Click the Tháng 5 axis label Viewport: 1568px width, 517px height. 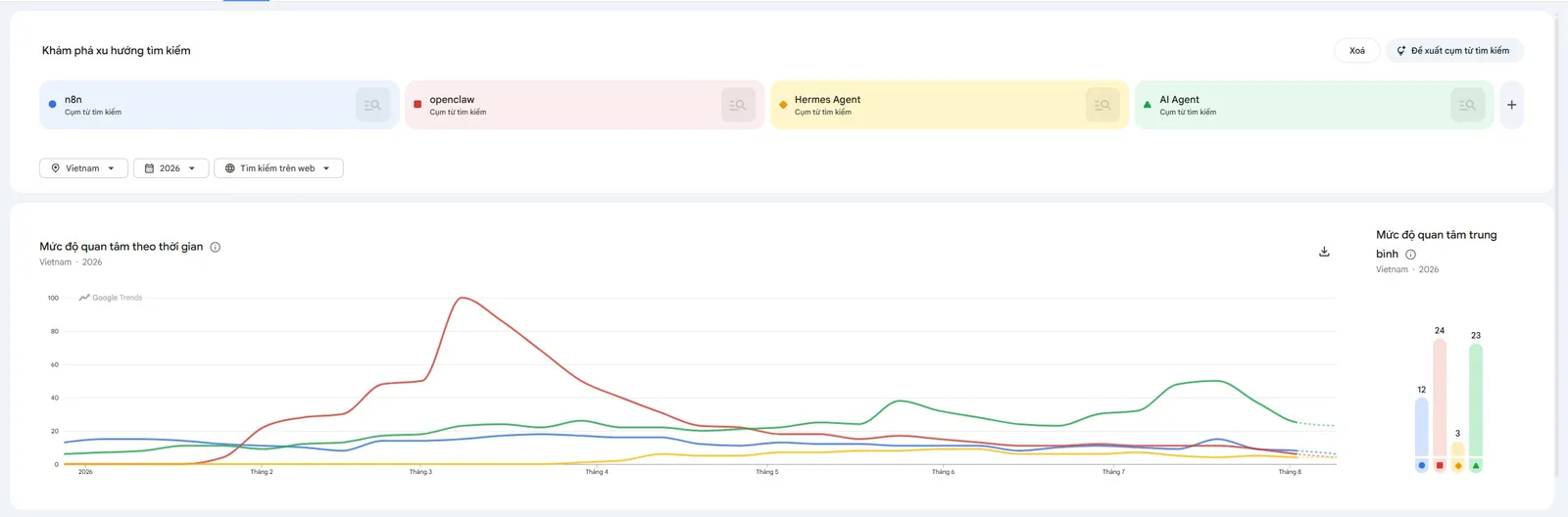pyautogui.click(x=767, y=472)
